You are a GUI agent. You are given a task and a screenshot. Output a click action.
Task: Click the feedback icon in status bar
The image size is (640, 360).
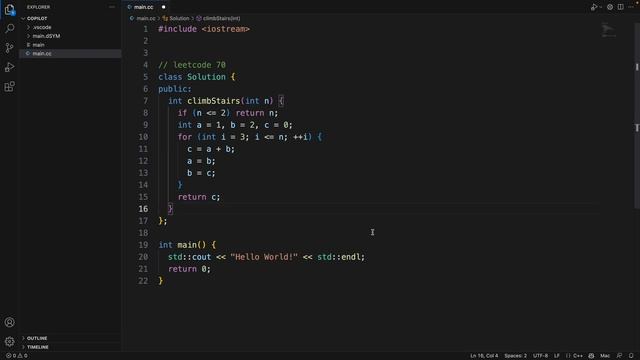click(x=619, y=356)
